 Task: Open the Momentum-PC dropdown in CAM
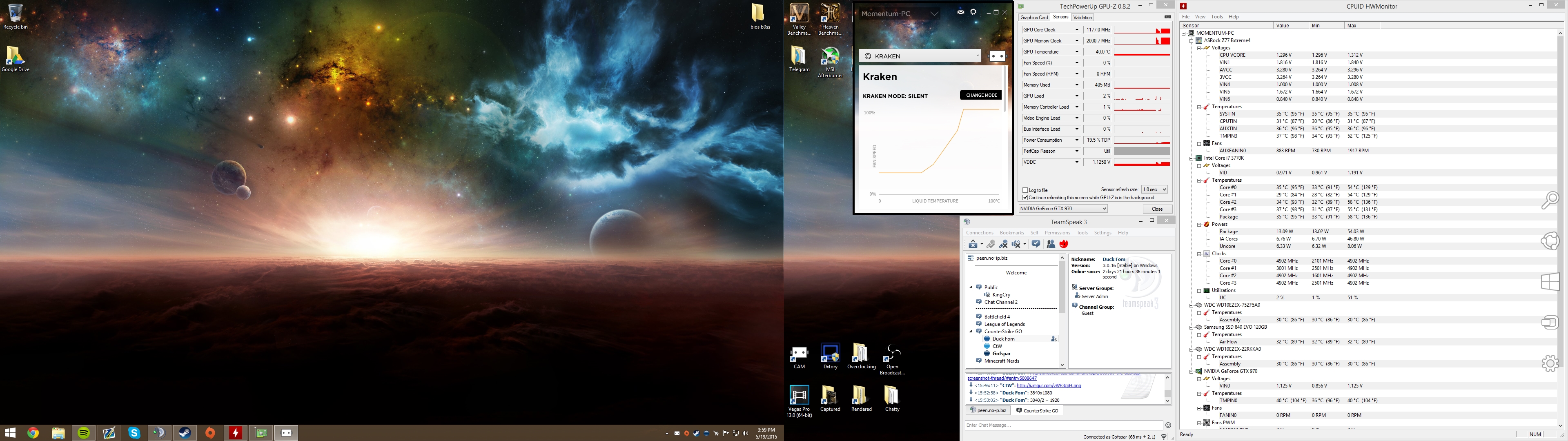900,13
